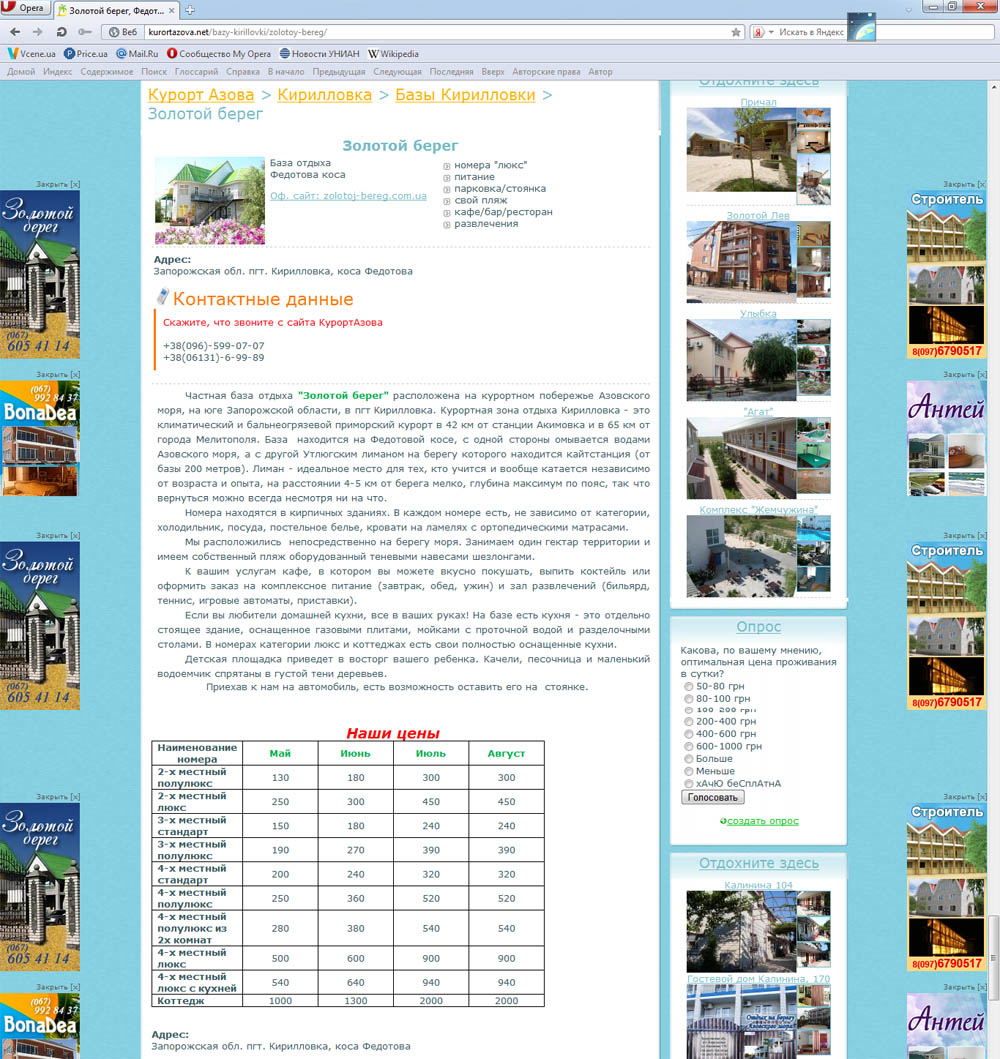Choose the 200-400 грн poll option

(688, 721)
